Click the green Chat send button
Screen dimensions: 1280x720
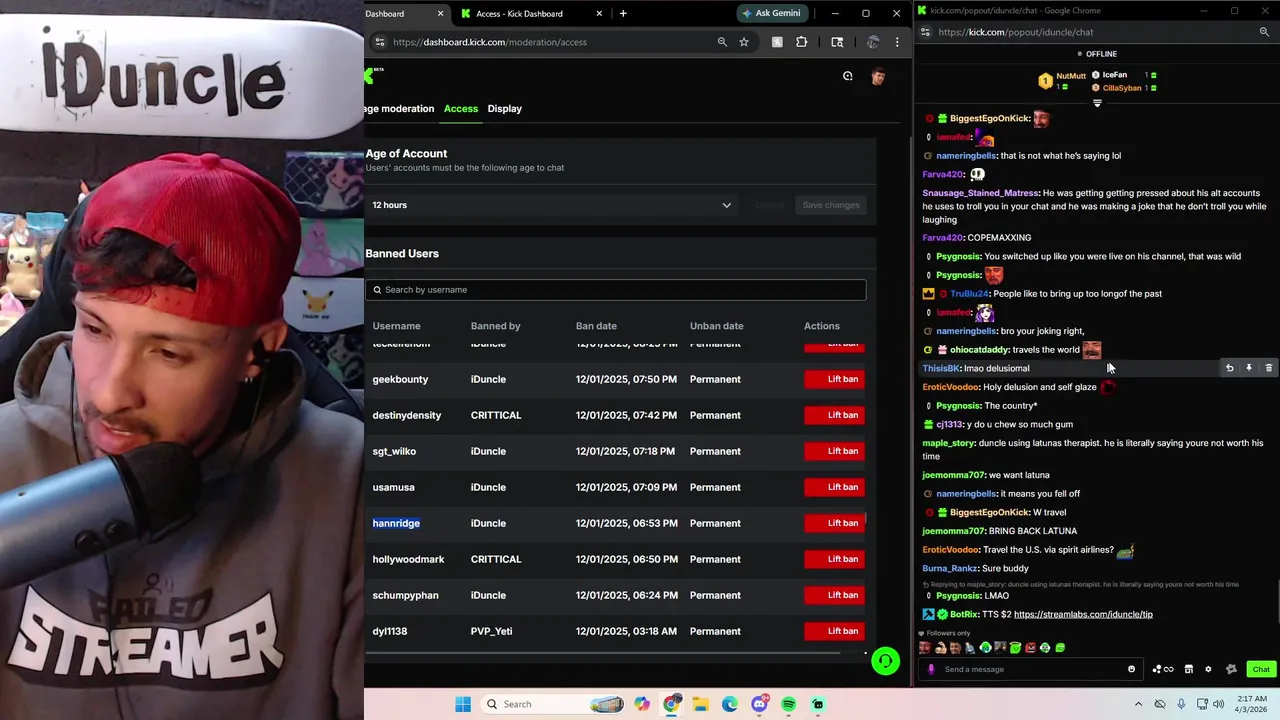coord(1260,669)
